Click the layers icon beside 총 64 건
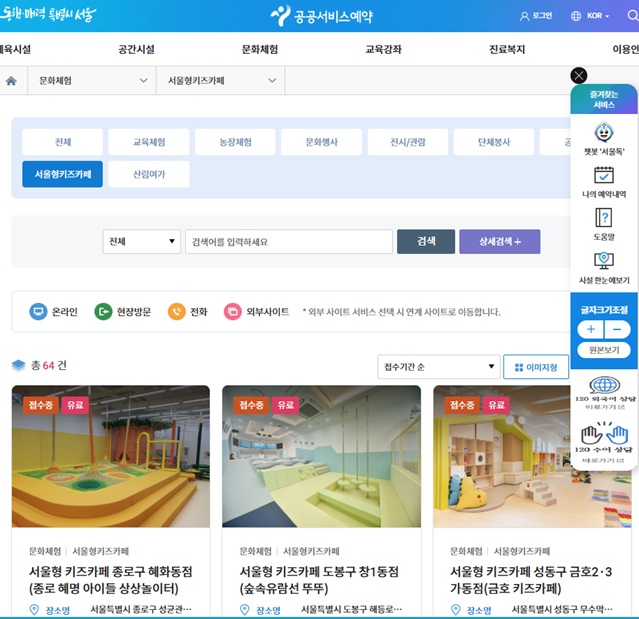This screenshot has height=619, width=639. tap(18, 365)
